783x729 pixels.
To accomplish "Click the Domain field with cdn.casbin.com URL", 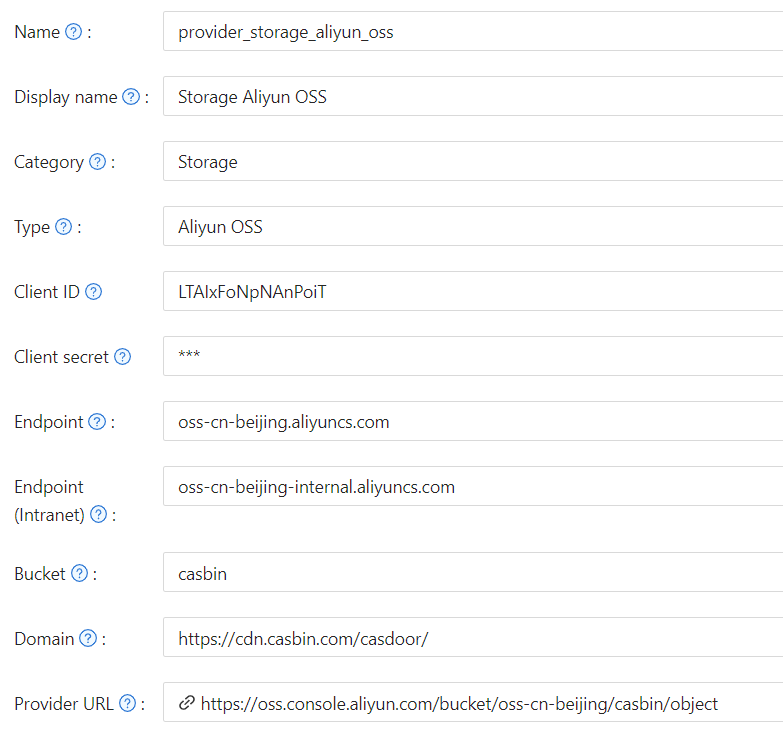I will pos(472,638).
